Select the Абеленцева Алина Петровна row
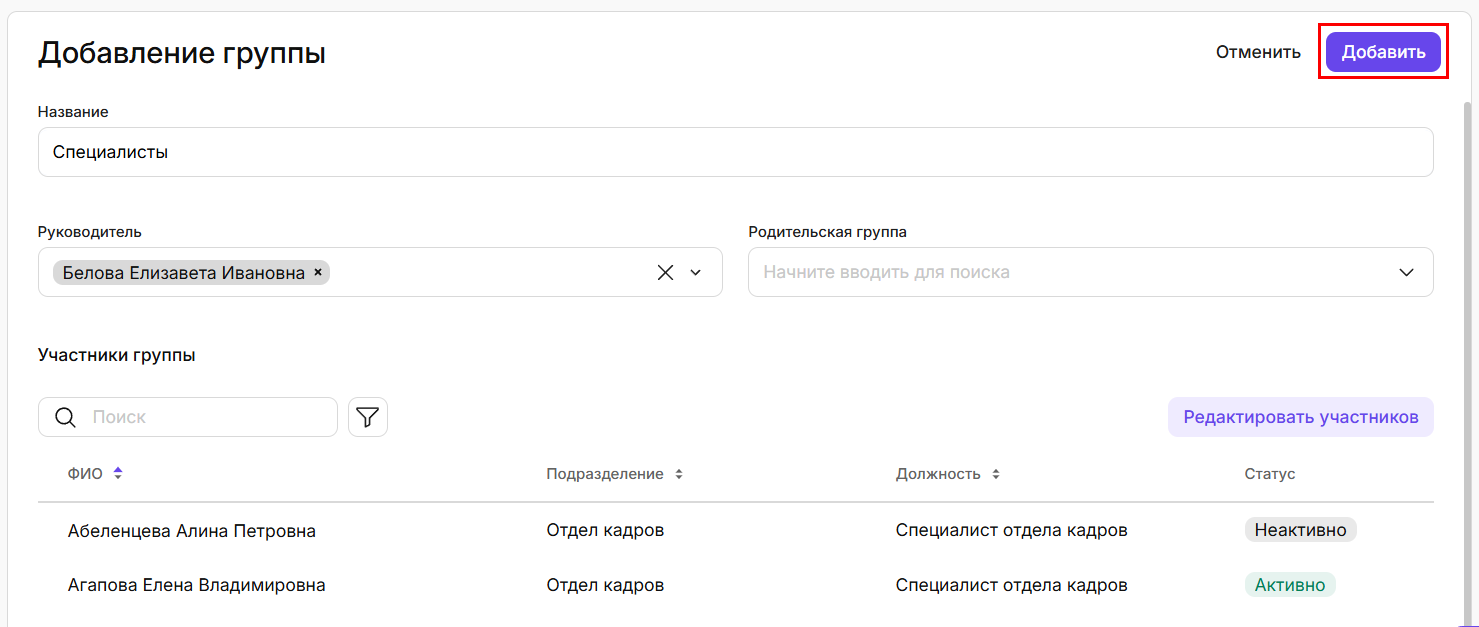The width and height of the screenshot is (1479, 627). [x=192, y=531]
